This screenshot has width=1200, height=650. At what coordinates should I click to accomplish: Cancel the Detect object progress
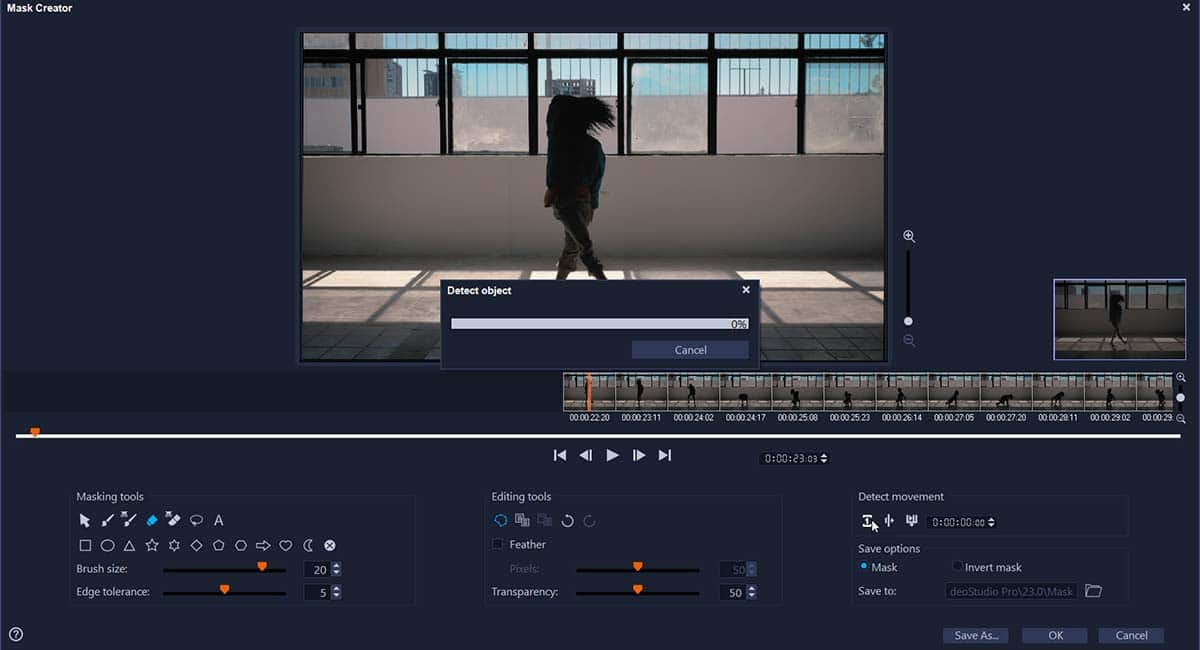click(x=690, y=350)
